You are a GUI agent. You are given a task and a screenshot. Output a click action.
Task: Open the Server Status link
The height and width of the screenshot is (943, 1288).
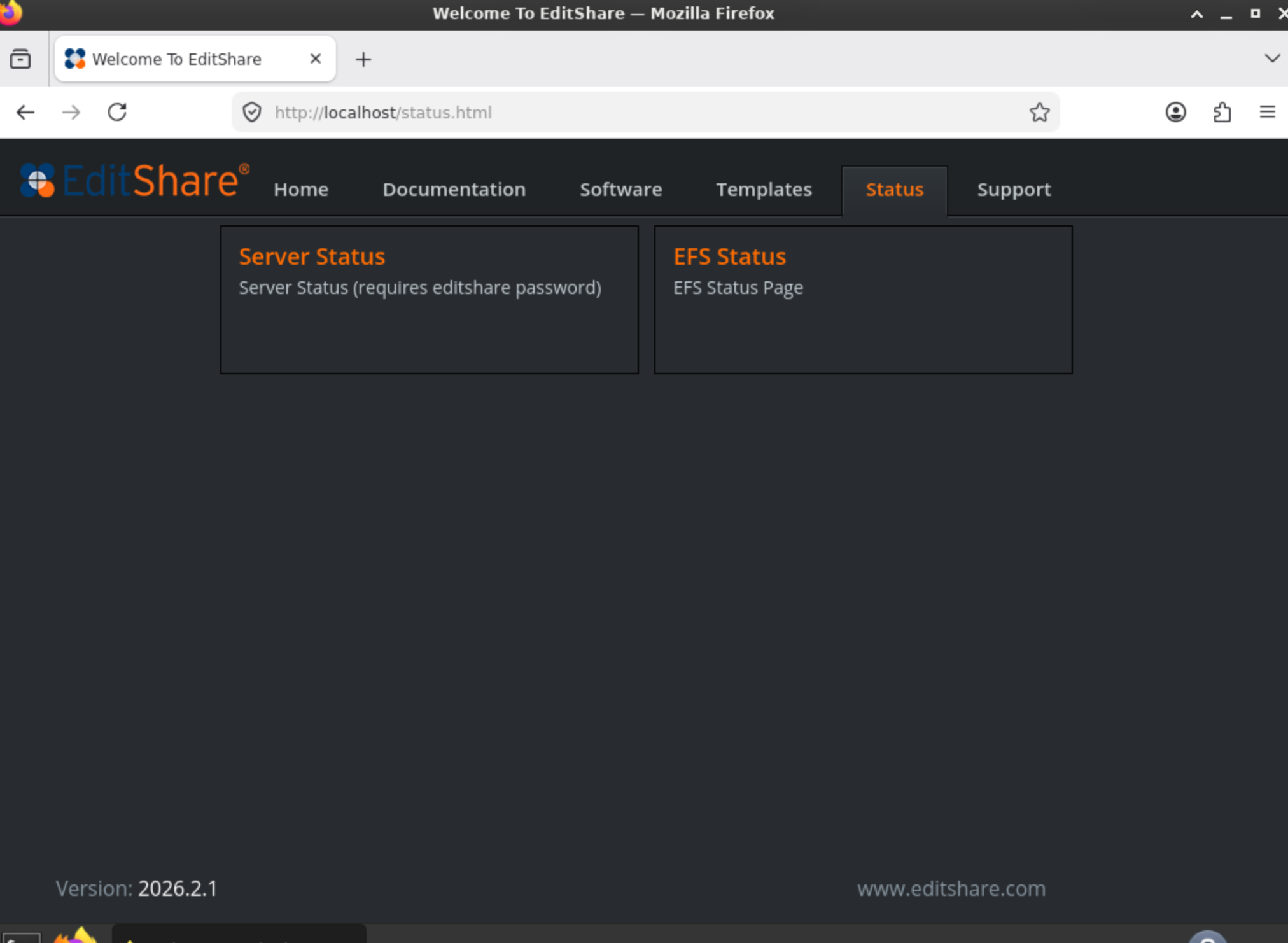coord(312,256)
